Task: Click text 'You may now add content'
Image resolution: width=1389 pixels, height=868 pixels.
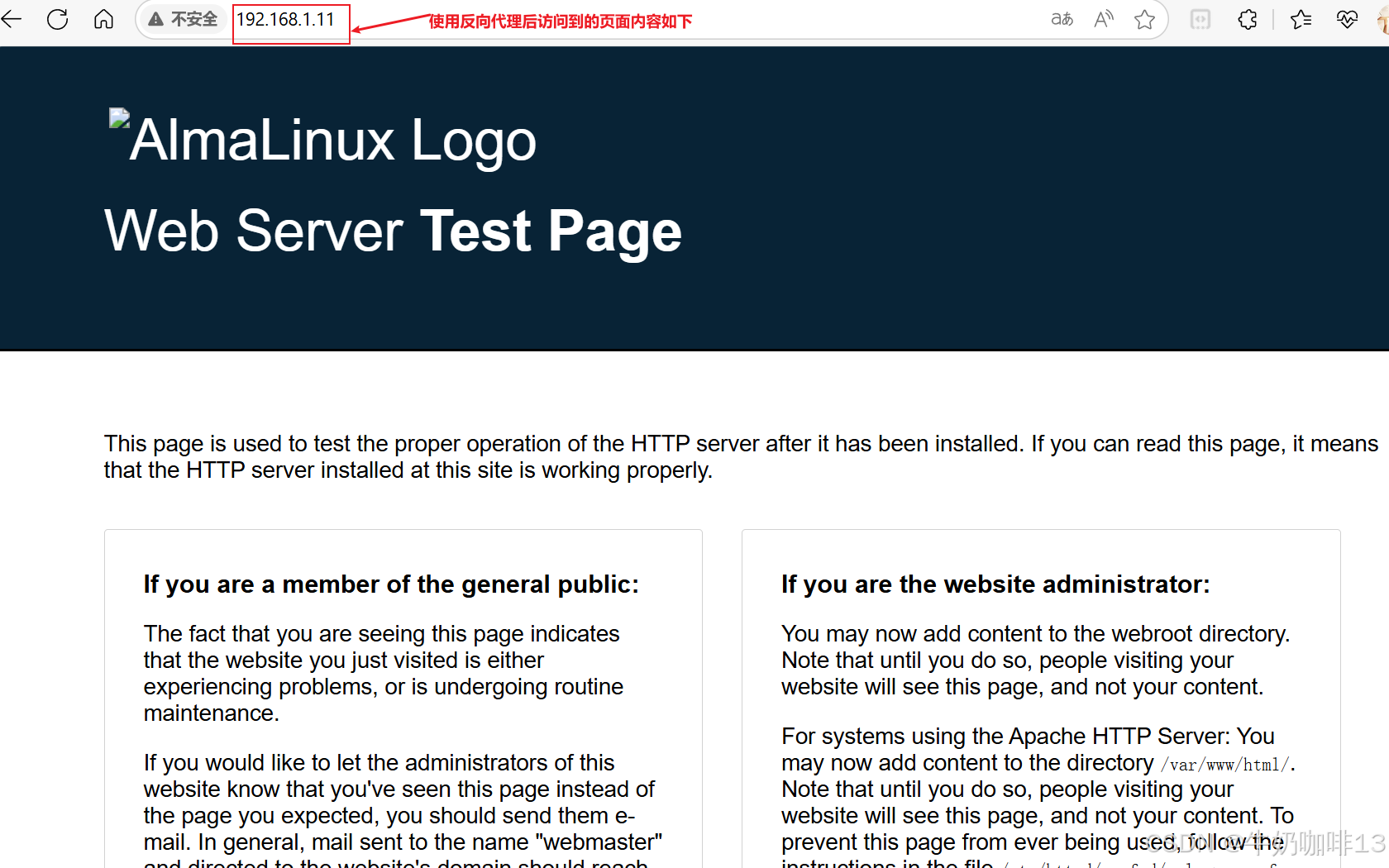Action: click(x=1035, y=660)
